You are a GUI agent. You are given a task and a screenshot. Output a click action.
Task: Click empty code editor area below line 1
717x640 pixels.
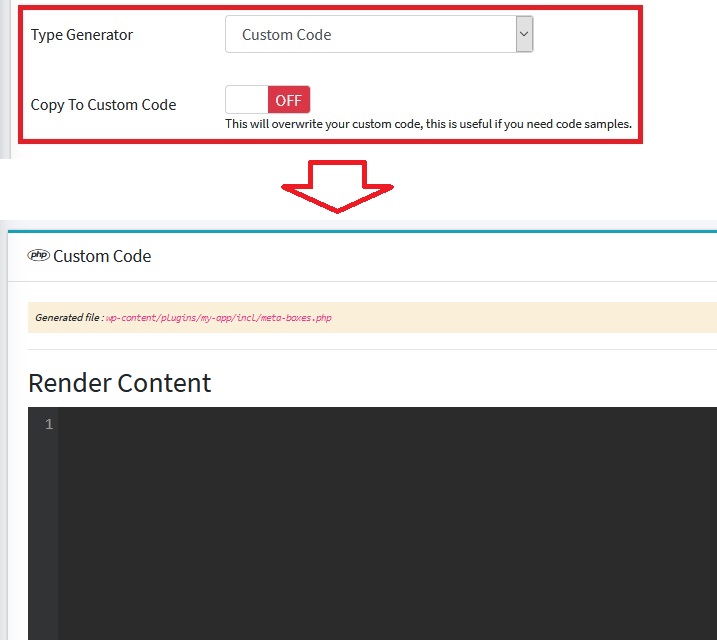[x=380, y=530]
